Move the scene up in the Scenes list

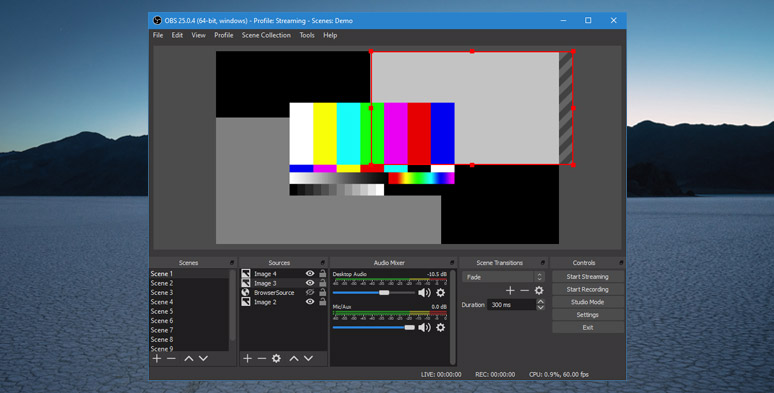pos(189,358)
